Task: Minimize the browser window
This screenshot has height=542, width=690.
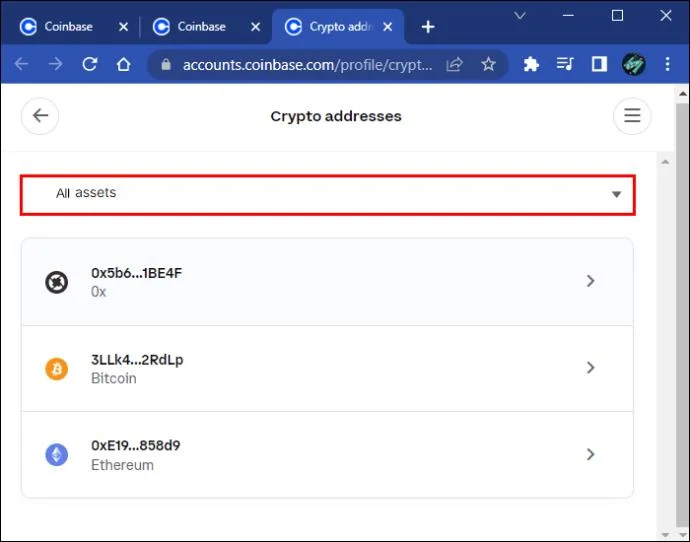Action: [568, 16]
